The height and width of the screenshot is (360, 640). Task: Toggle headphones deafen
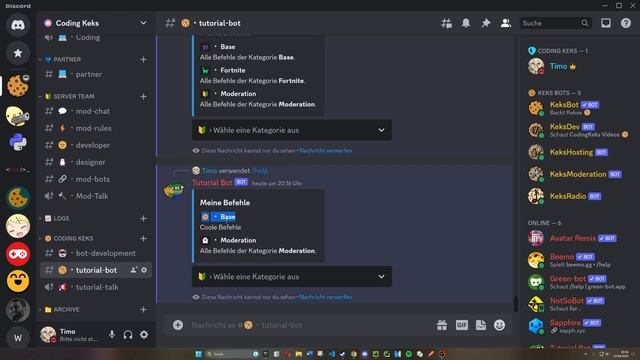click(x=128, y=335)
